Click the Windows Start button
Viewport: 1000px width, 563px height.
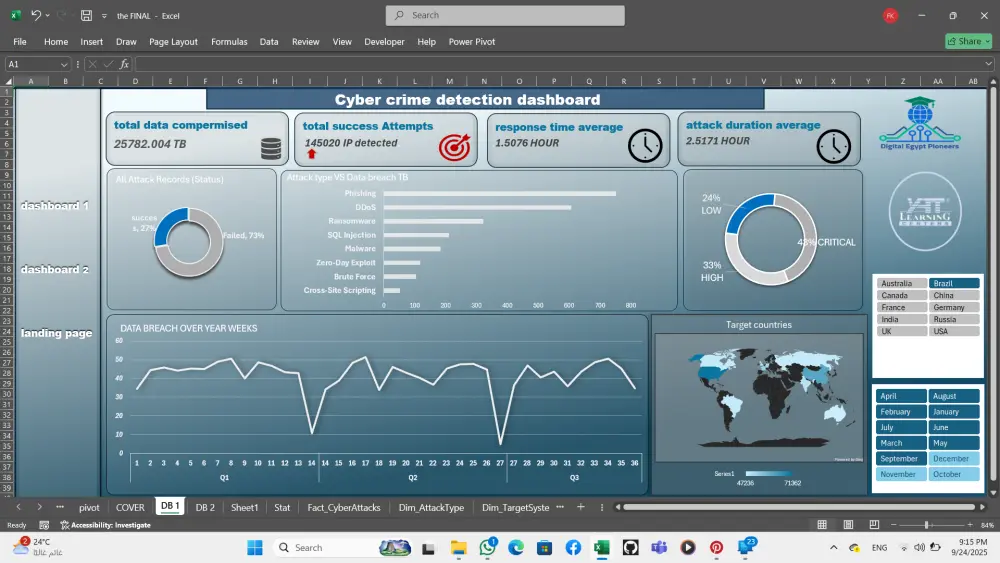254,548
